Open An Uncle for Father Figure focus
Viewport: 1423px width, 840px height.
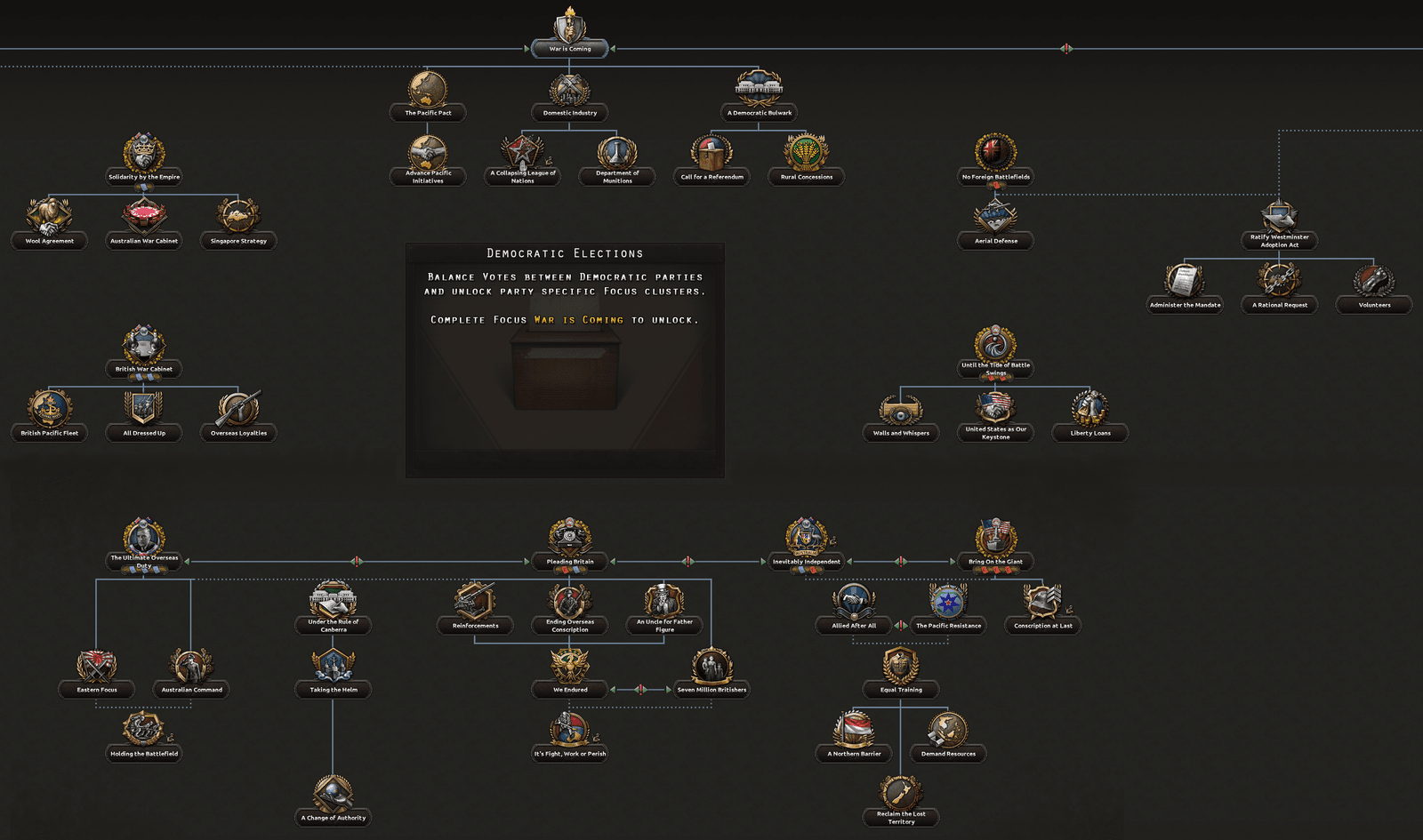click(664, 610)
